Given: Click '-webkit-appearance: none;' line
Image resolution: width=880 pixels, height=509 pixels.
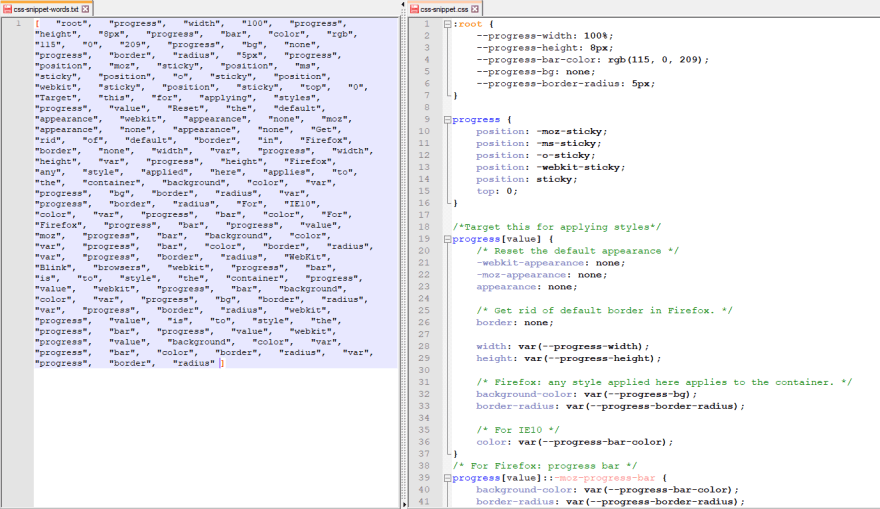Looking at the screenshot, I should (x=551, y=263).
